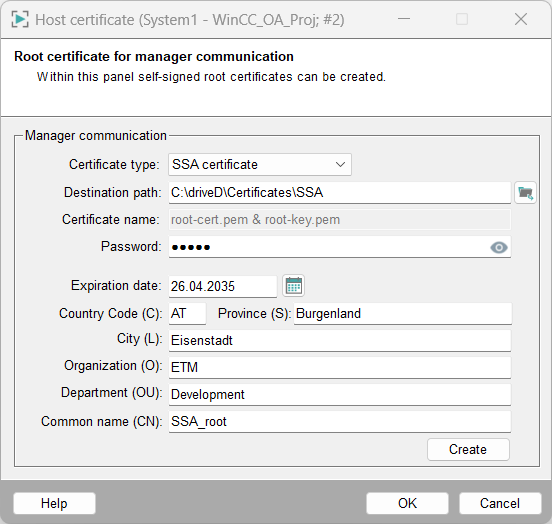Open calendar picker for expiration date

pos(294,286)
